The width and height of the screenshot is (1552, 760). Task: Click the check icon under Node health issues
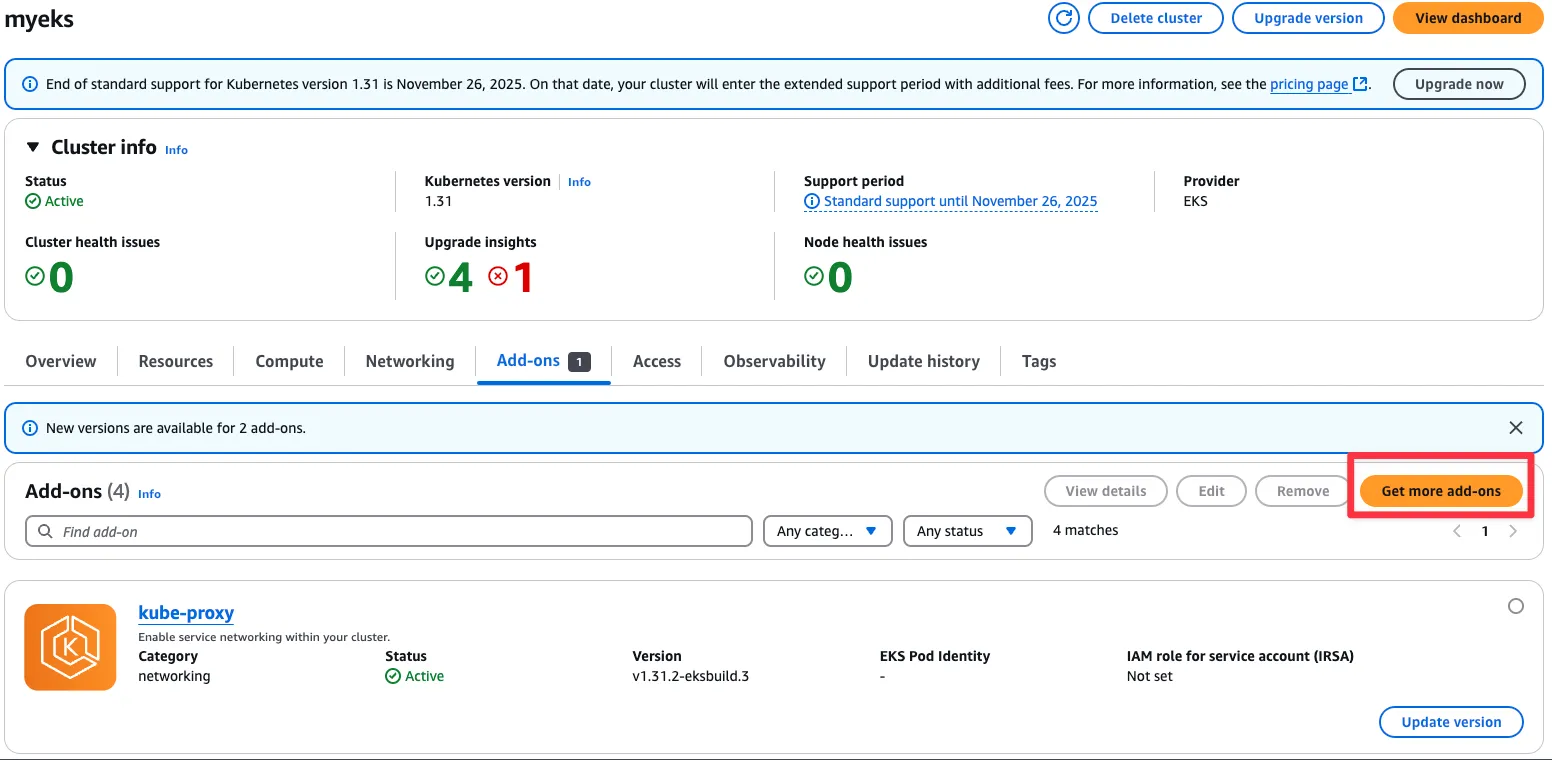click(x=814, y=276)
